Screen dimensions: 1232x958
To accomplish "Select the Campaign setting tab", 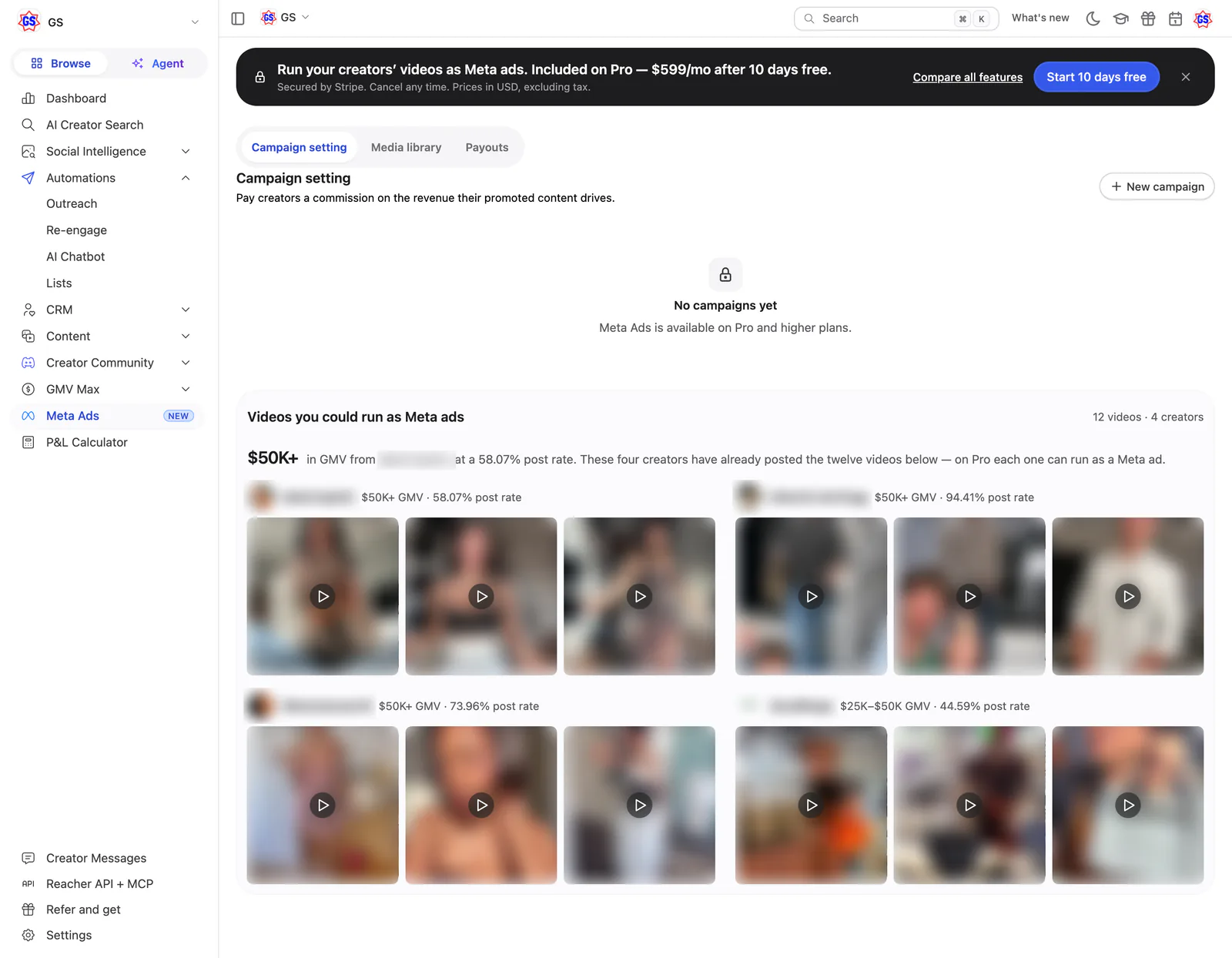I will coord(299,147).
